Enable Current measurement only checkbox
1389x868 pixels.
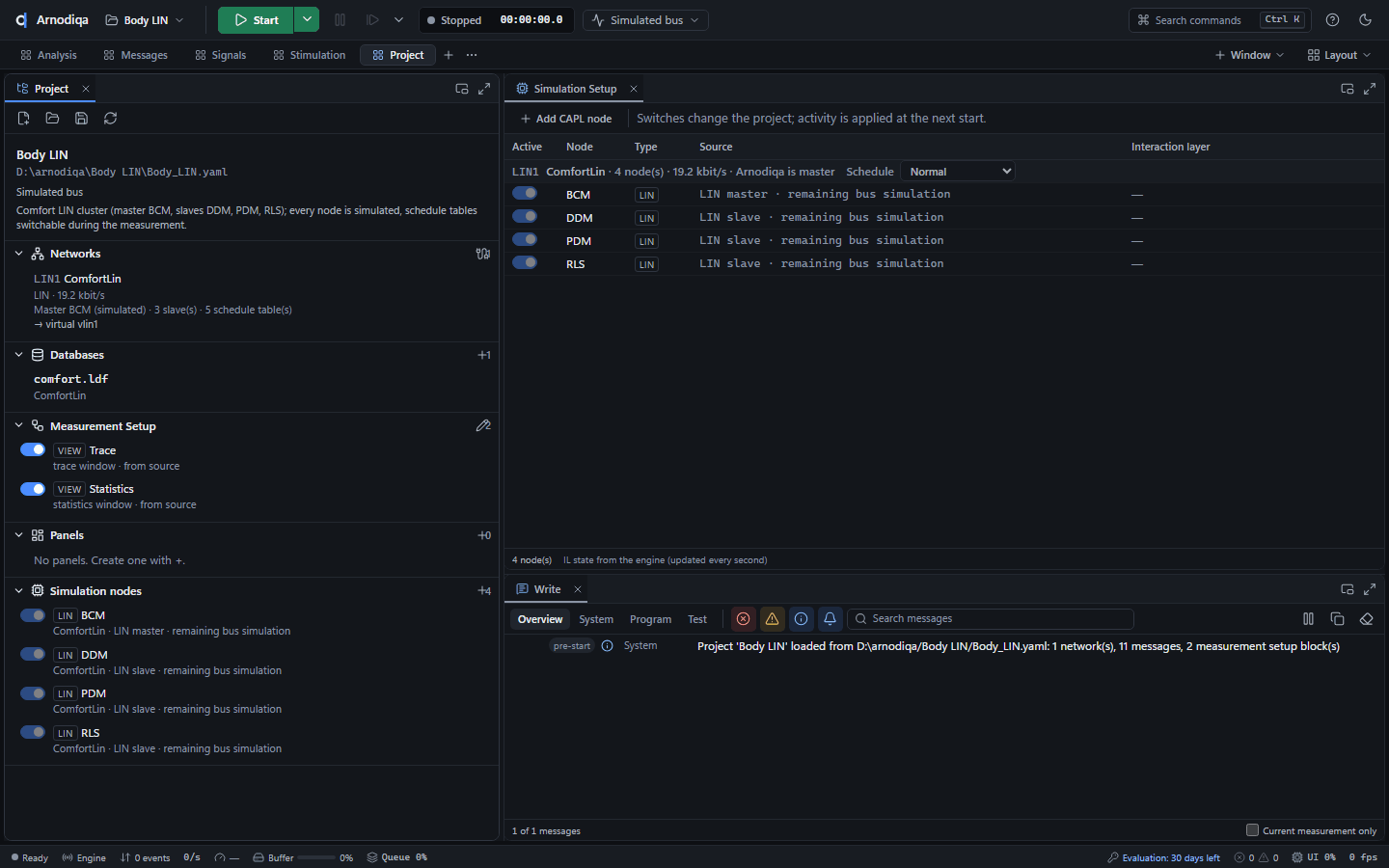click(x=1253, y=830)
